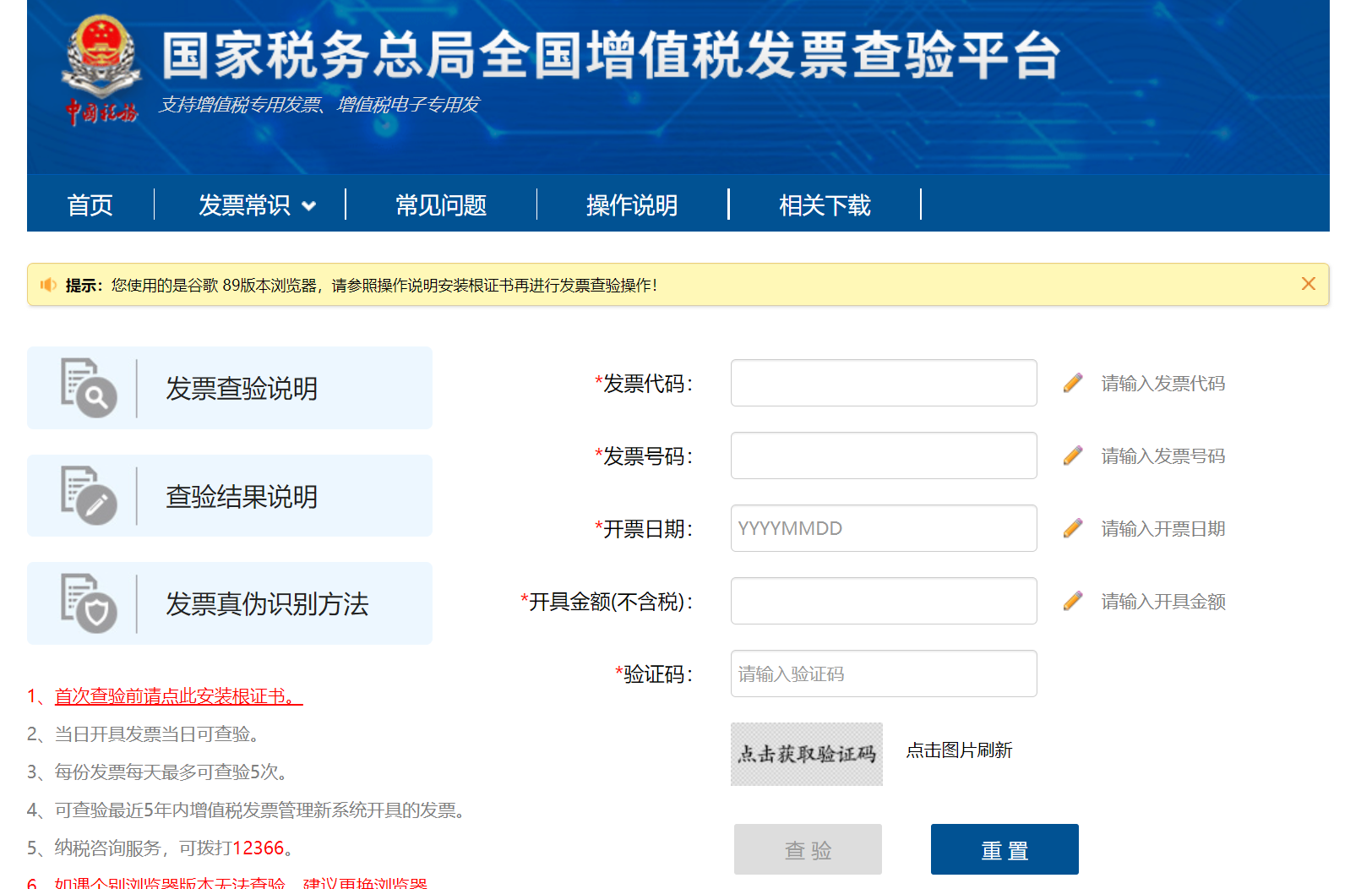Screen dimensions: 1372x889
Task: Click the document shield icon beside 发票真伪识别方法
Action: tap(89, 603)
